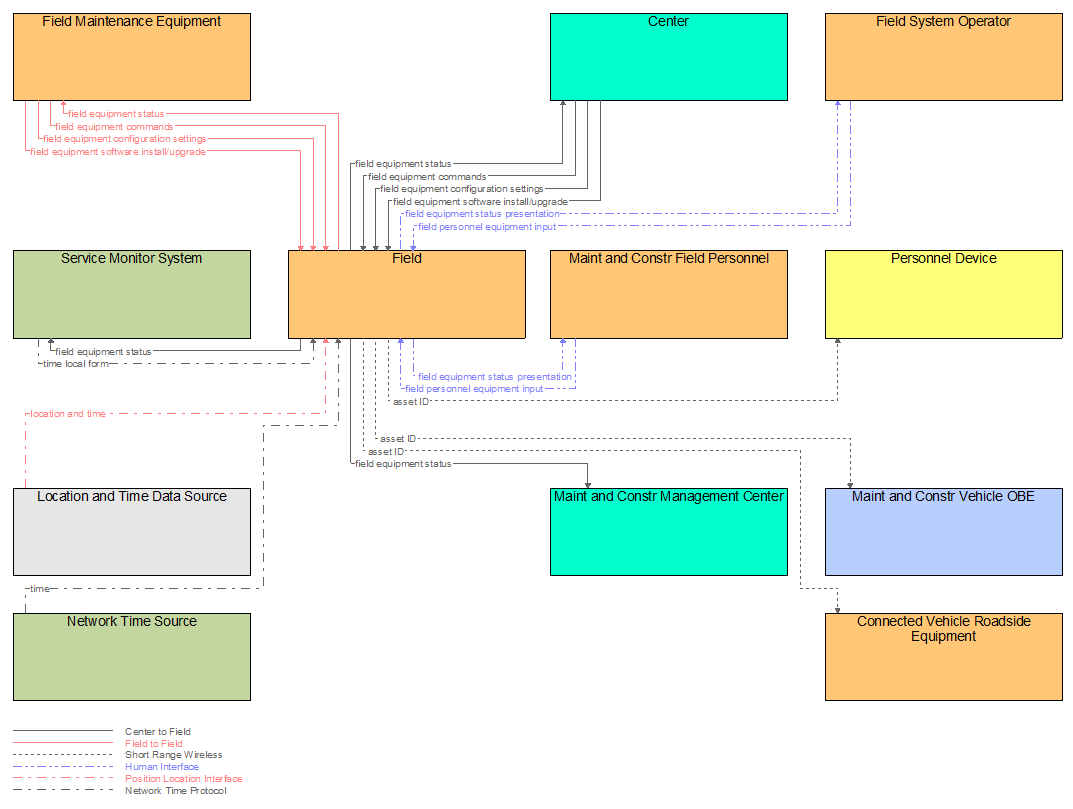
Task: Select 'Short Range Wireless' legend entry
Action: point(174,755)
